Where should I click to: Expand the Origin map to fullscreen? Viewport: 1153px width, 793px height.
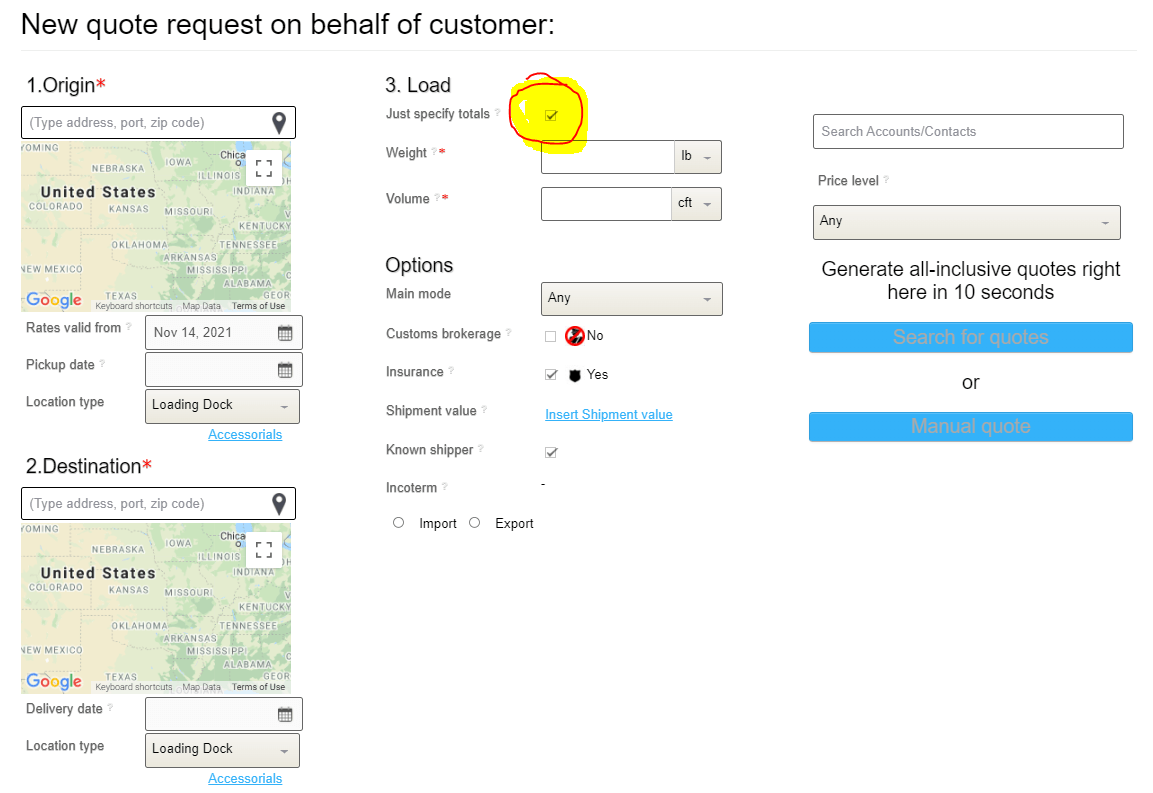pyautogui.click(x=264, y=168)
